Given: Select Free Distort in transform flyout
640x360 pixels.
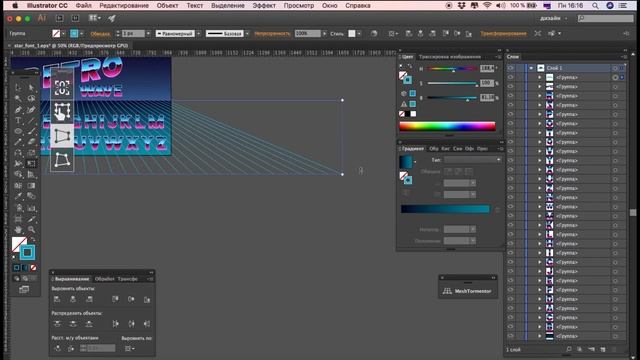Looking at the screenshot, I should [x=62, y=160].
